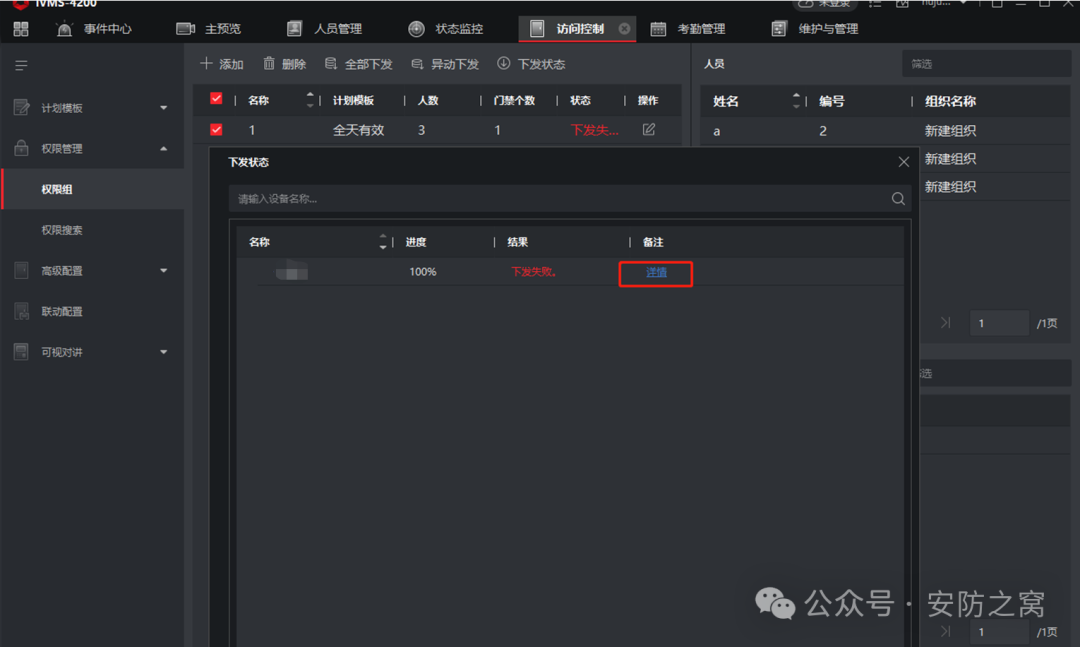Click the 计划模板 column header
The width and height of the screenshot is (1080, 647).
pyautogui.click(x=353, y=101)
